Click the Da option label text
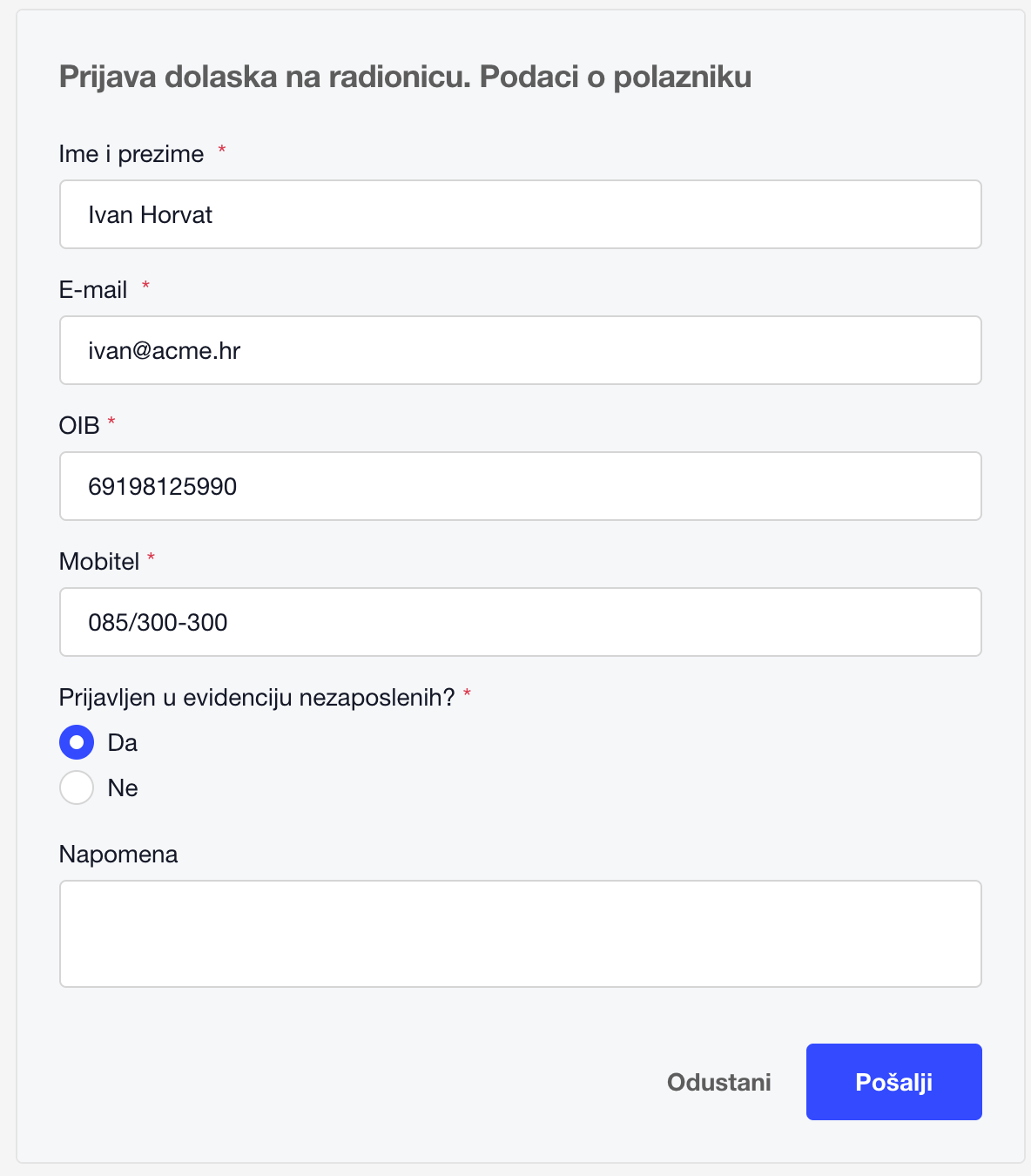This screenshot has width=1031, height=1176. point(123,743)
